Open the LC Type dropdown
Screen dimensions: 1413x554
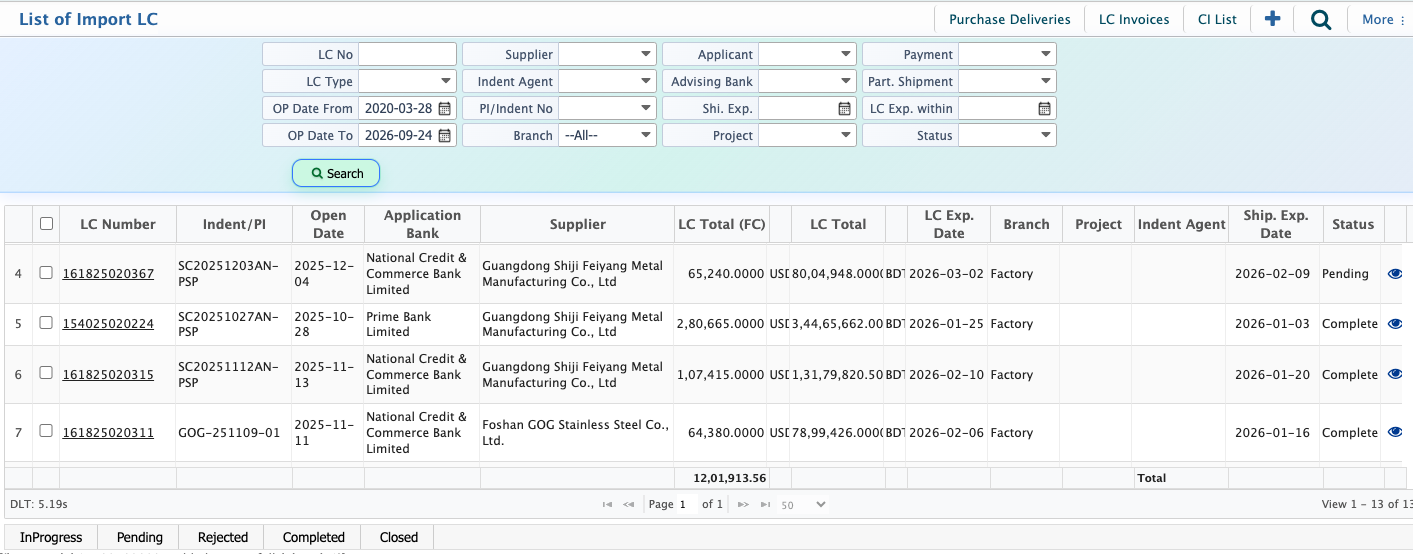pyautogui.click(x=407, y=81)
